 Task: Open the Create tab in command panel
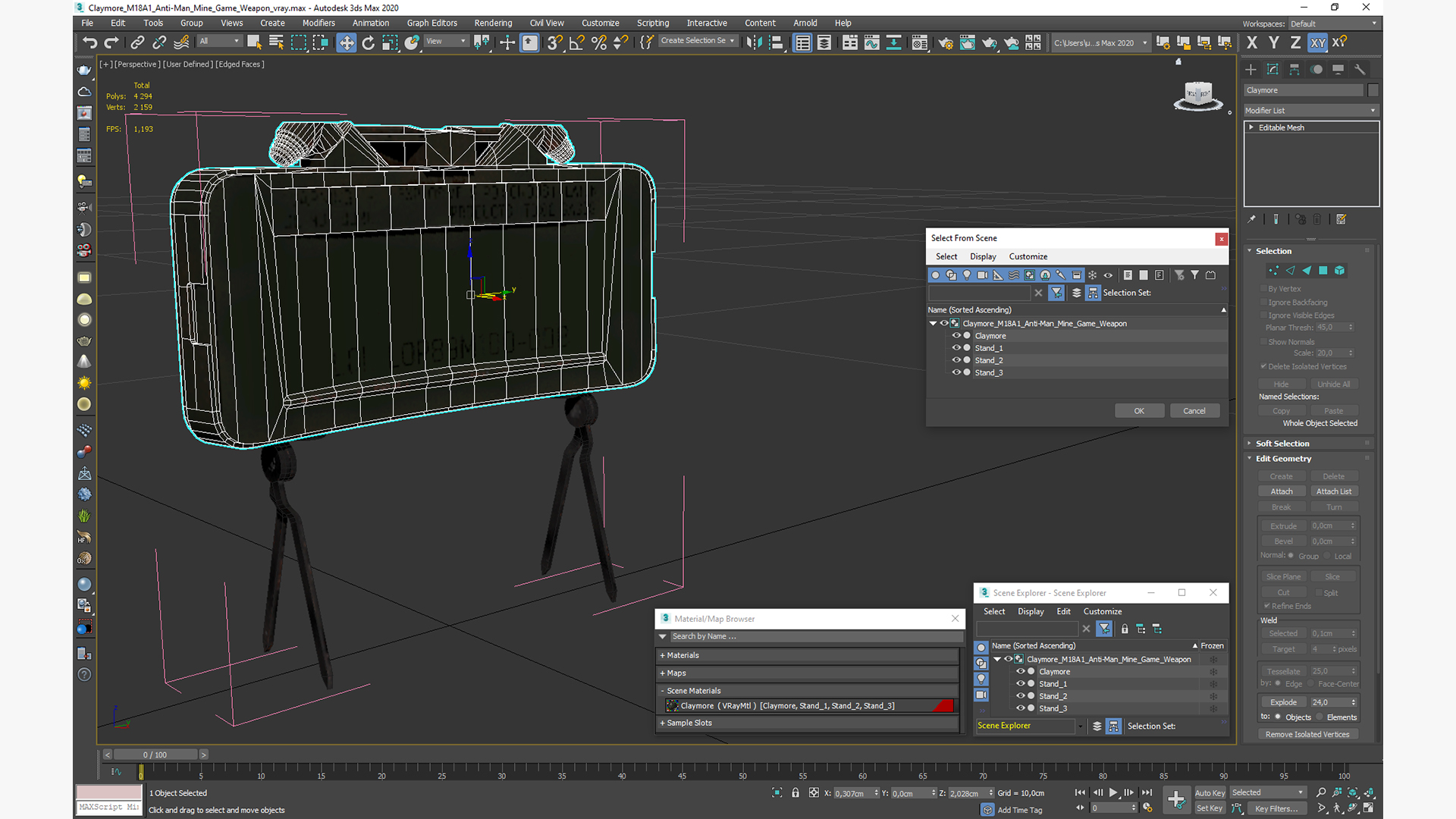1251,70
